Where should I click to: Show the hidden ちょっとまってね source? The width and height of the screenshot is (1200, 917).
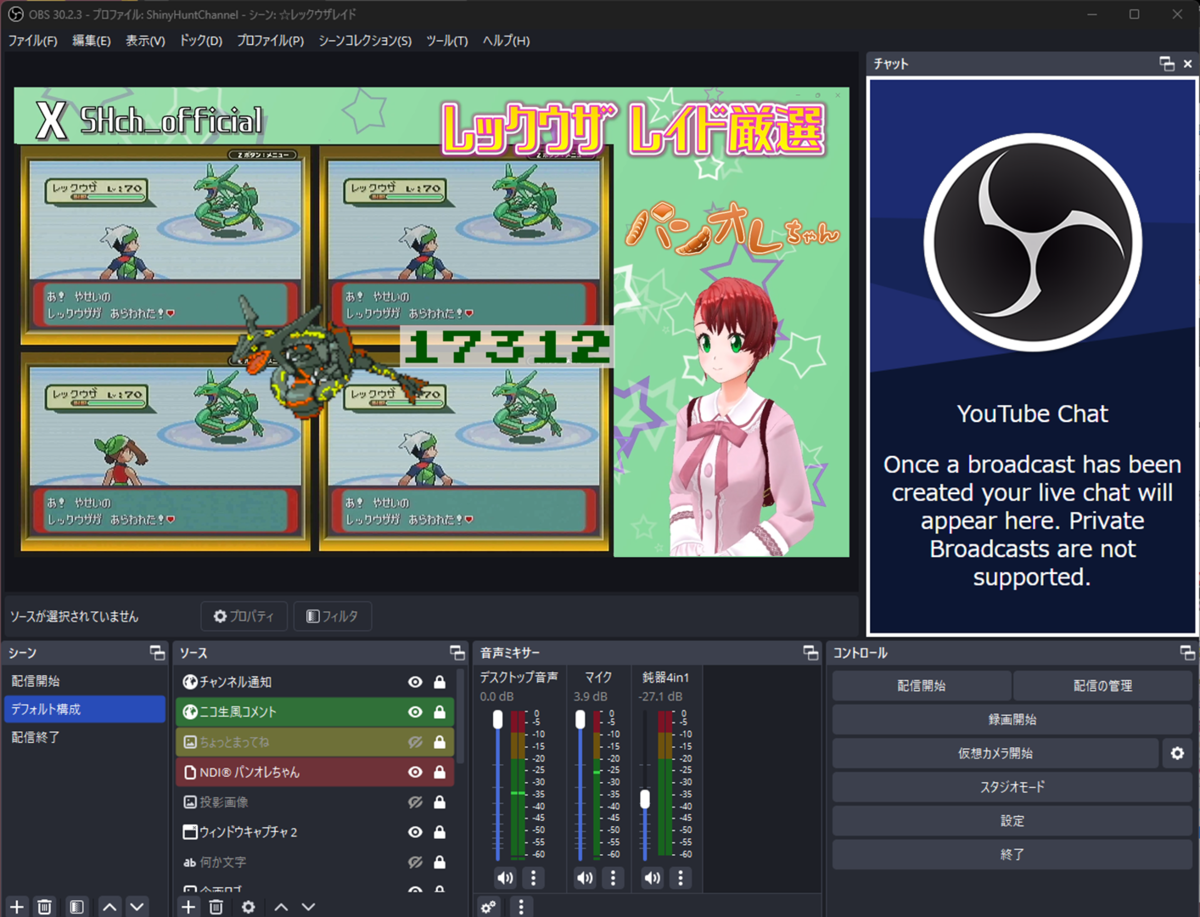tap(415, 742)
